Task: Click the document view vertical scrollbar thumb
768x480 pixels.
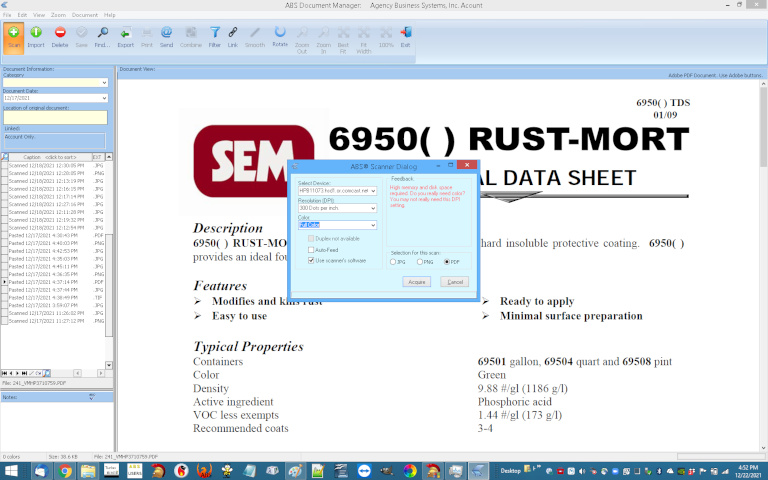Action: coord(763,128)
